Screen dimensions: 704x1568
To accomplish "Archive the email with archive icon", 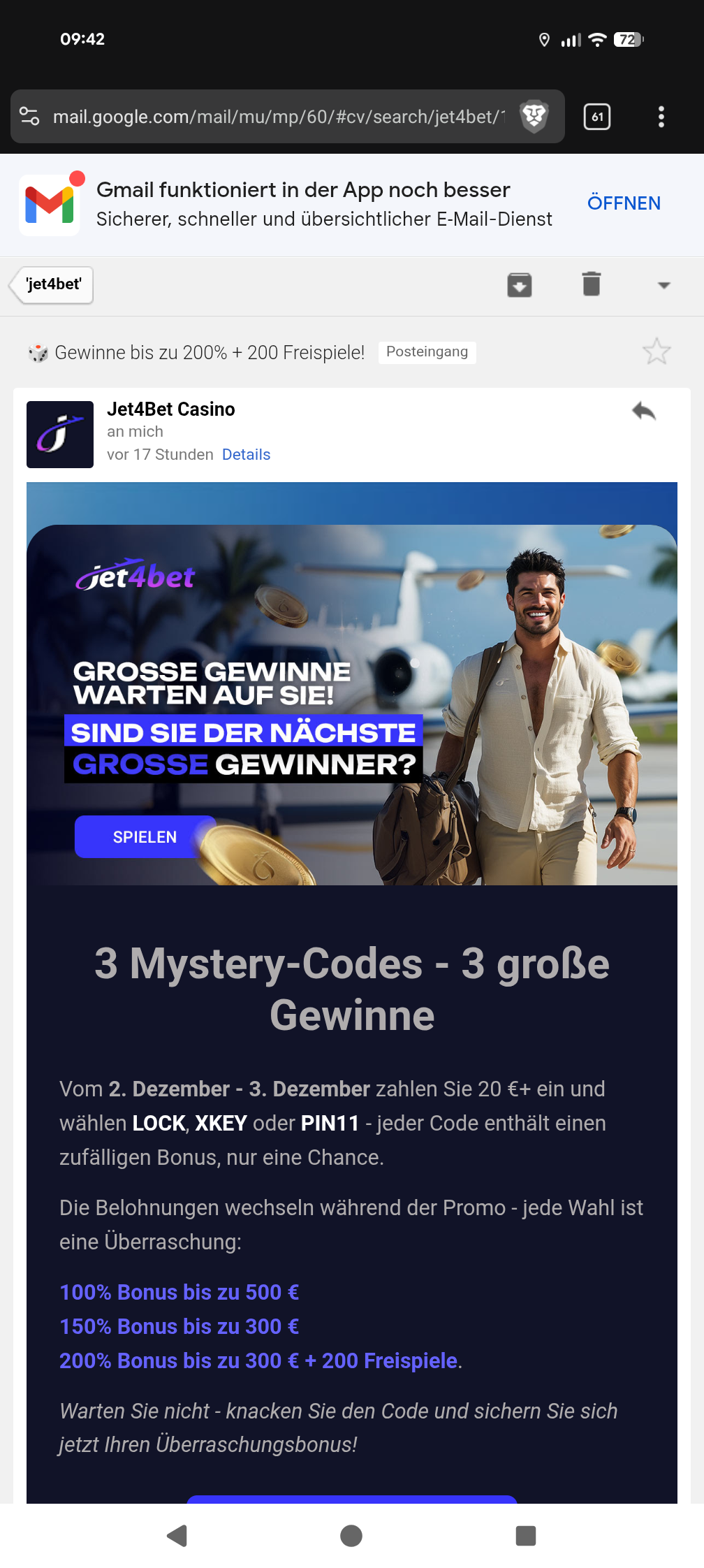I will point(520,285).
